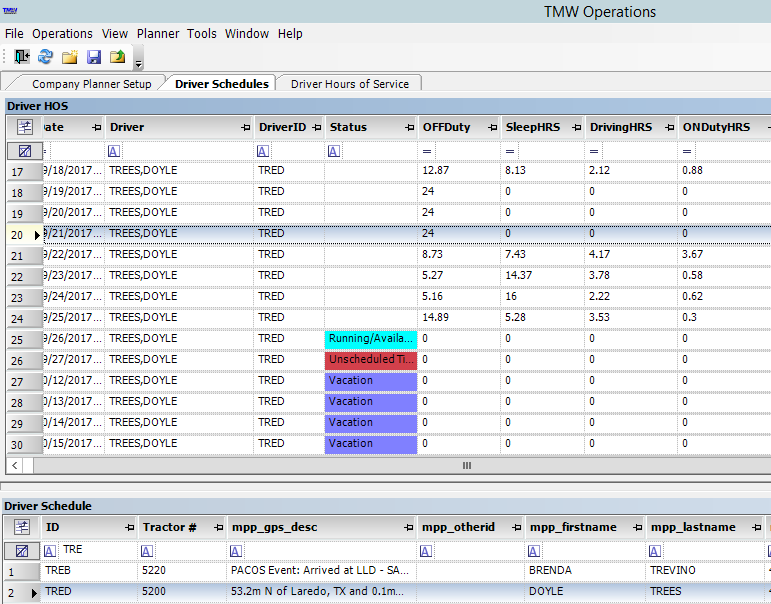Pin the Status column
Screen dimensions: 771x604
[410, 127]
